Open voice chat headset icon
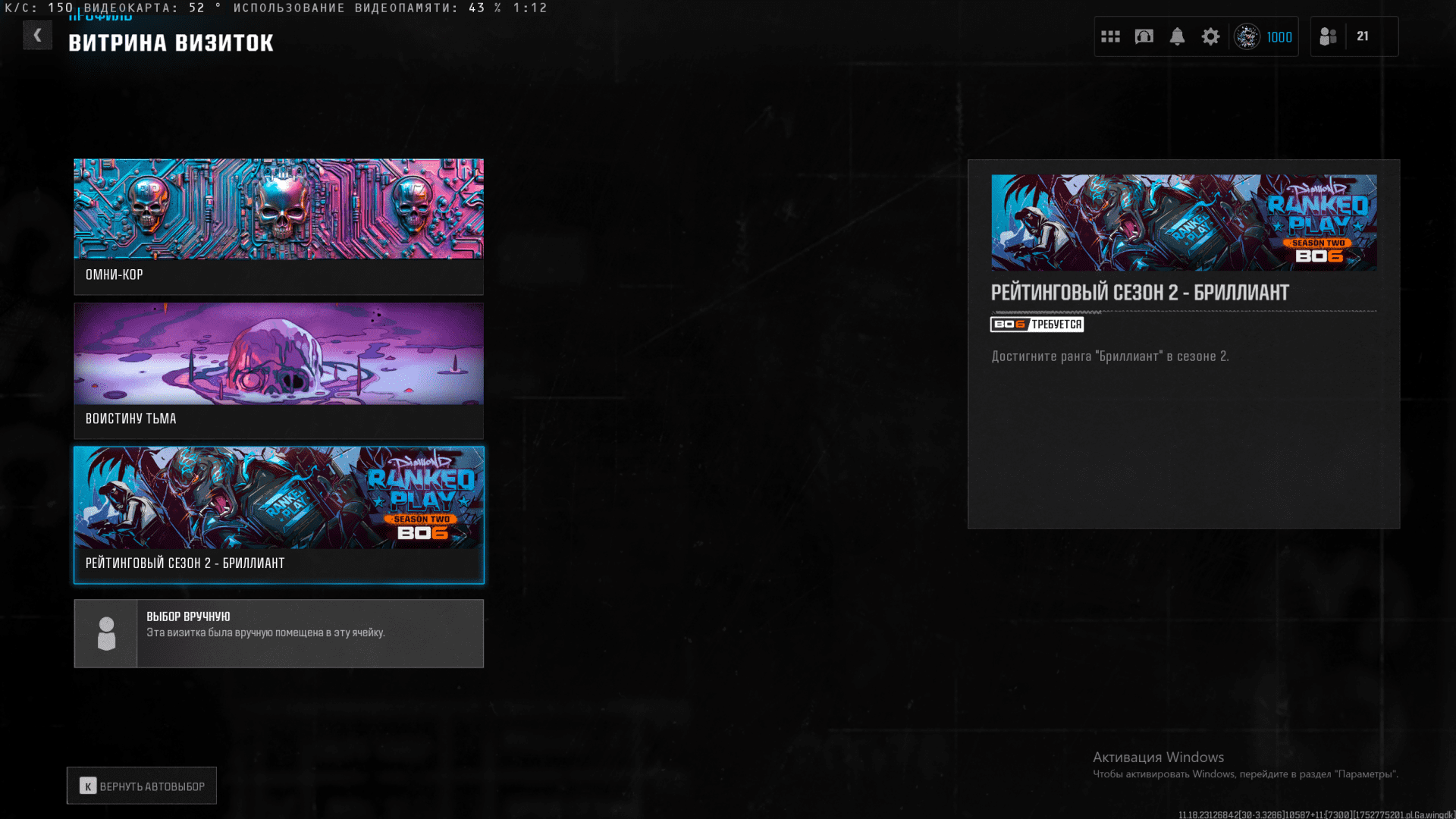Image resolution: width=1456 pixels, height=819 pixels. [x=1144, y=36]
